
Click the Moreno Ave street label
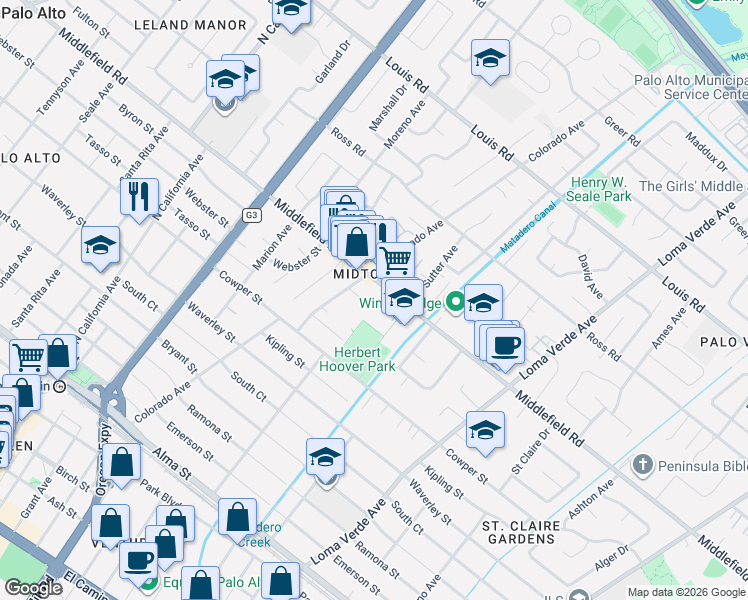pos(405,124)
